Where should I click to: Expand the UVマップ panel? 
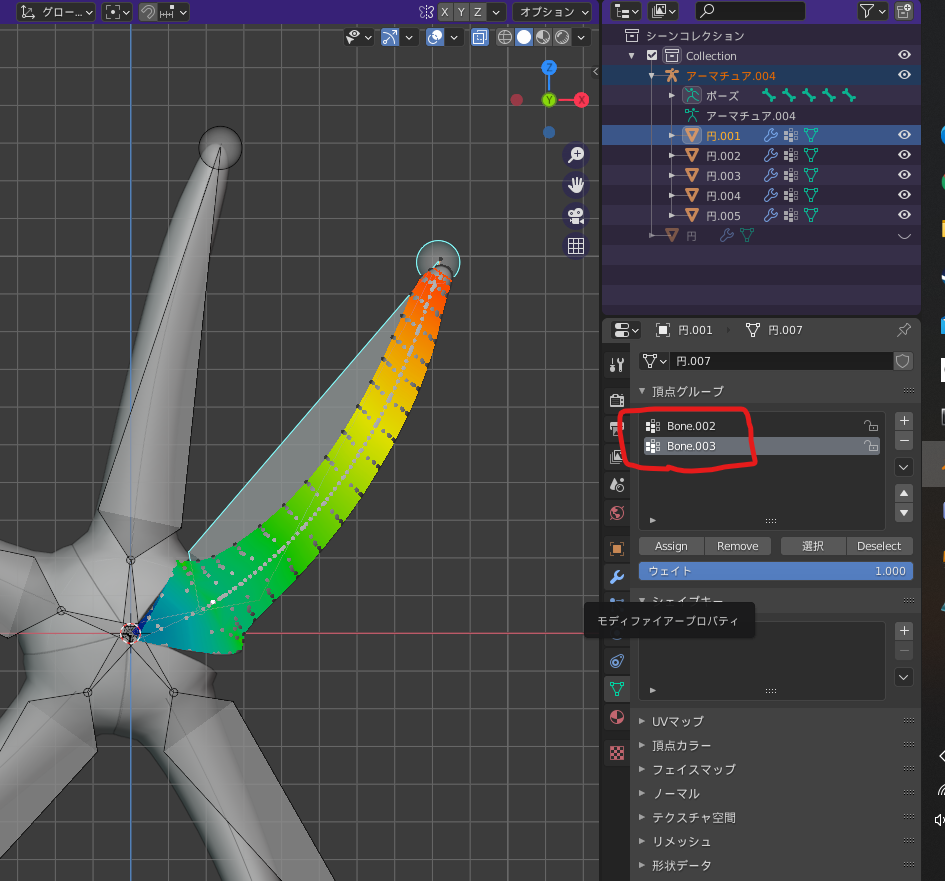pos(642,721)
